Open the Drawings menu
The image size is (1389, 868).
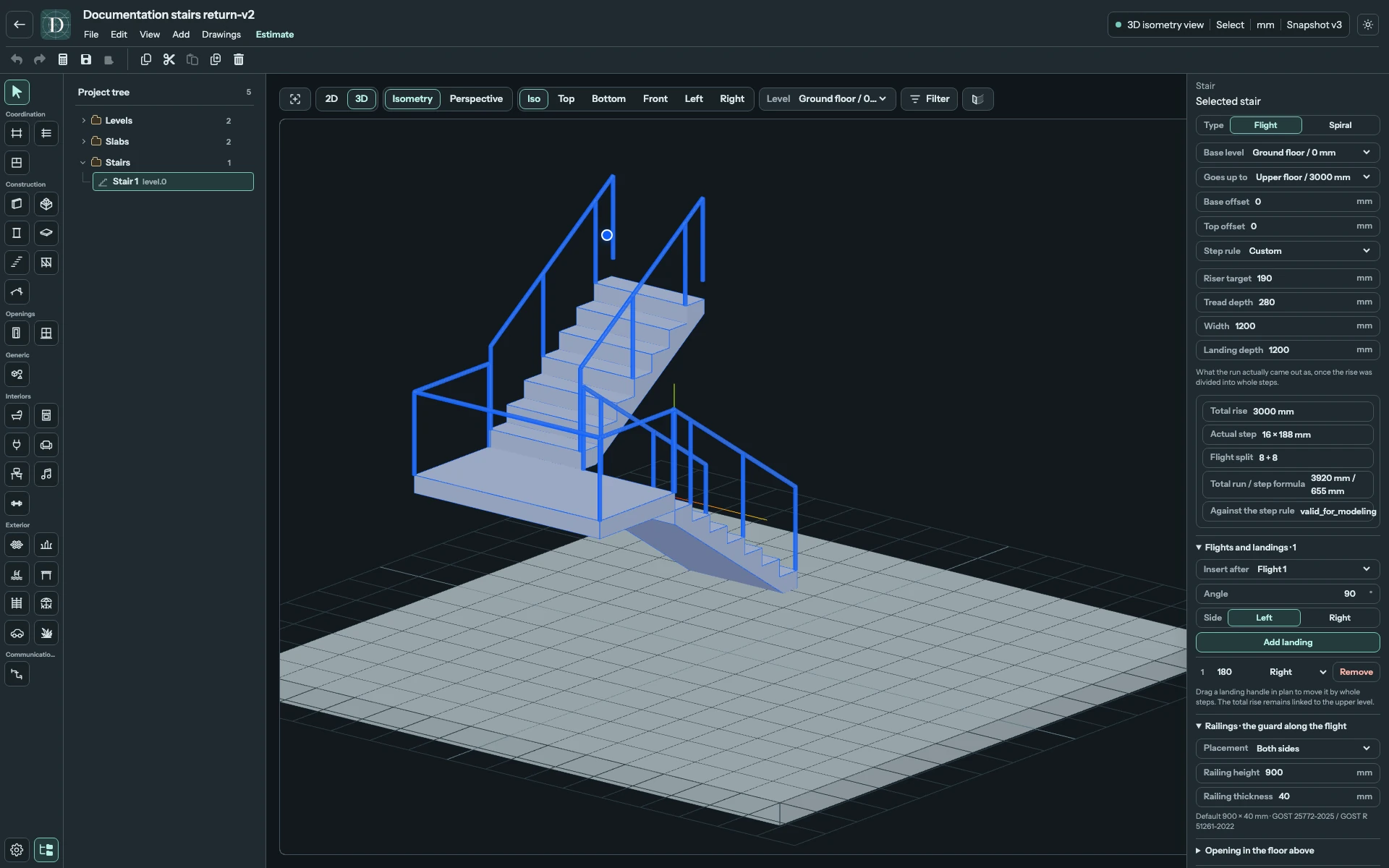click(221, 35)
